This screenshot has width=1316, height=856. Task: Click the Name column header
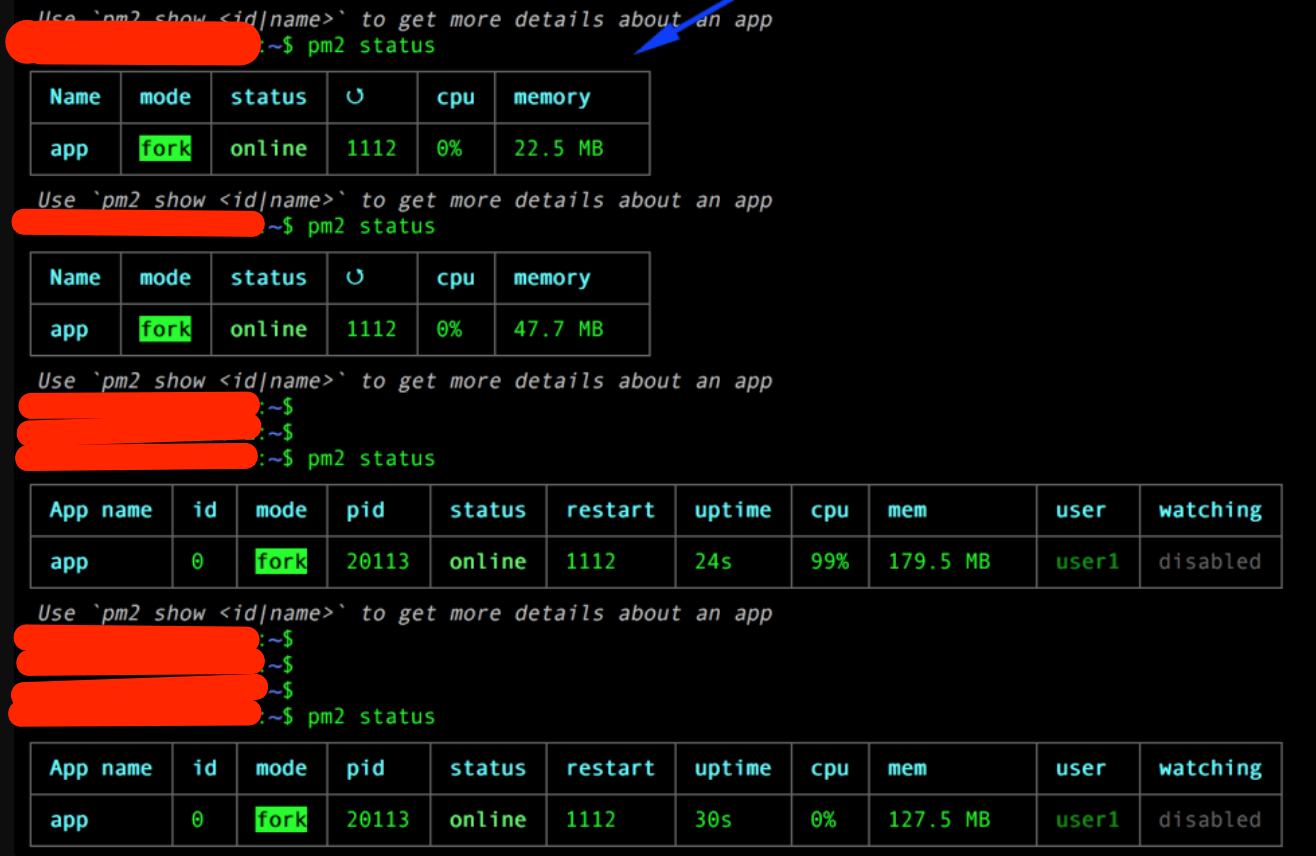[74, 97]
